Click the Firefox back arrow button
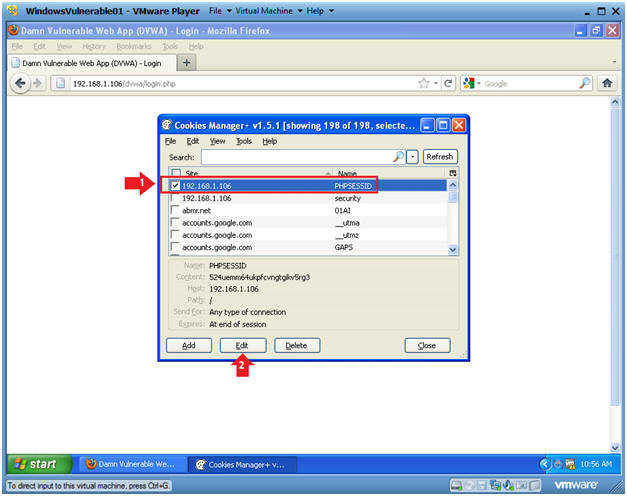627x496 pixels. click(x=20, y=83)
